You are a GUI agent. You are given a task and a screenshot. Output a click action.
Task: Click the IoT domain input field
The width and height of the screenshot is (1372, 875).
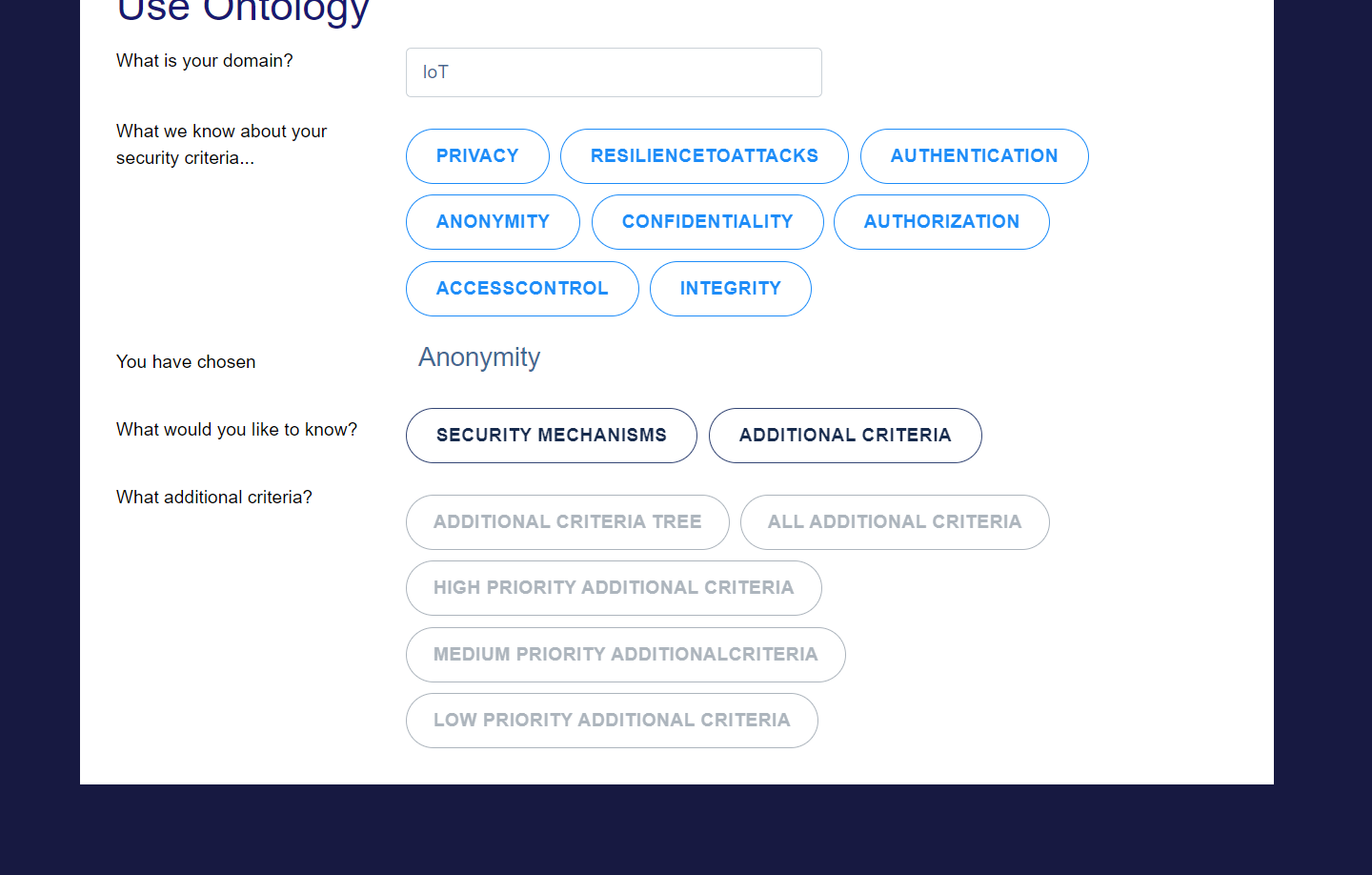click(614, 71)
